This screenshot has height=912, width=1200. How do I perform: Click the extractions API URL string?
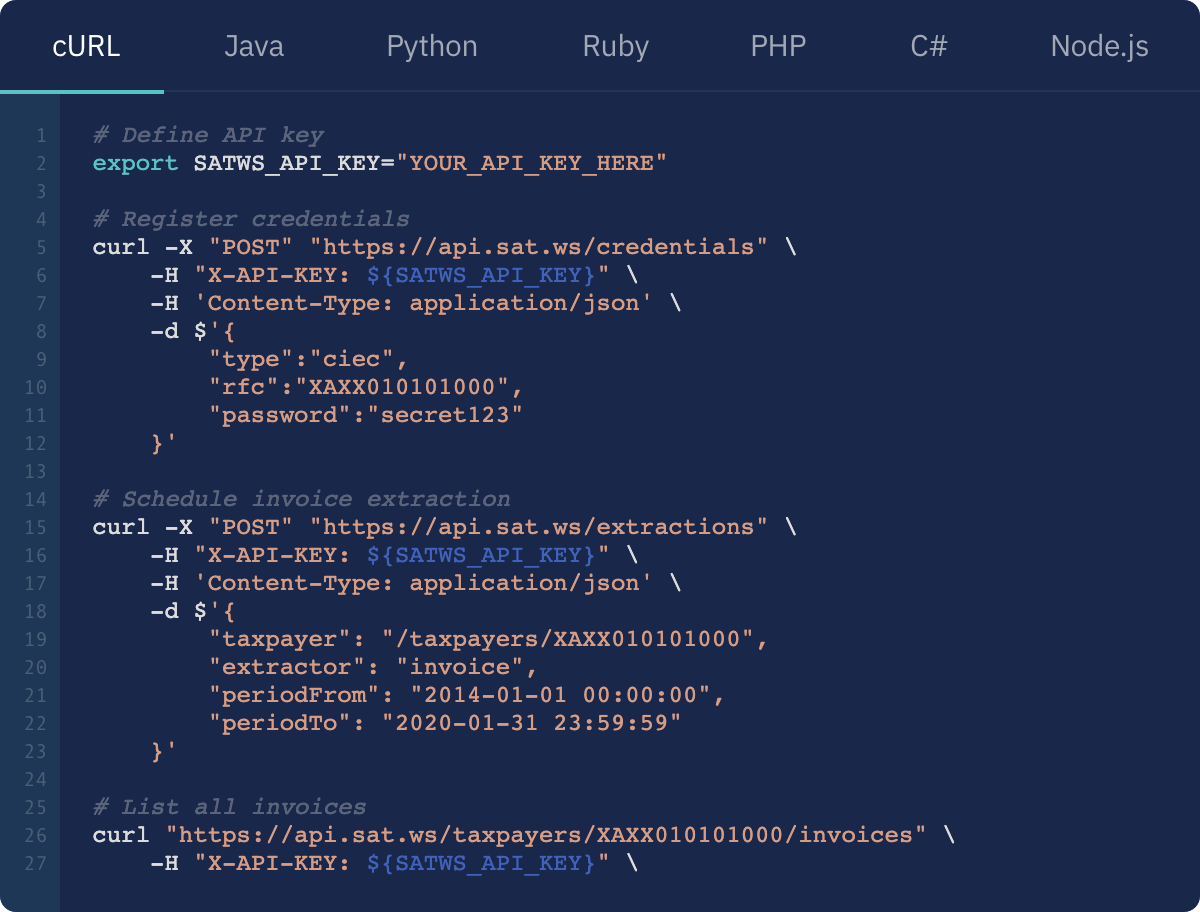pyautogui.click(x=539, y=526)
